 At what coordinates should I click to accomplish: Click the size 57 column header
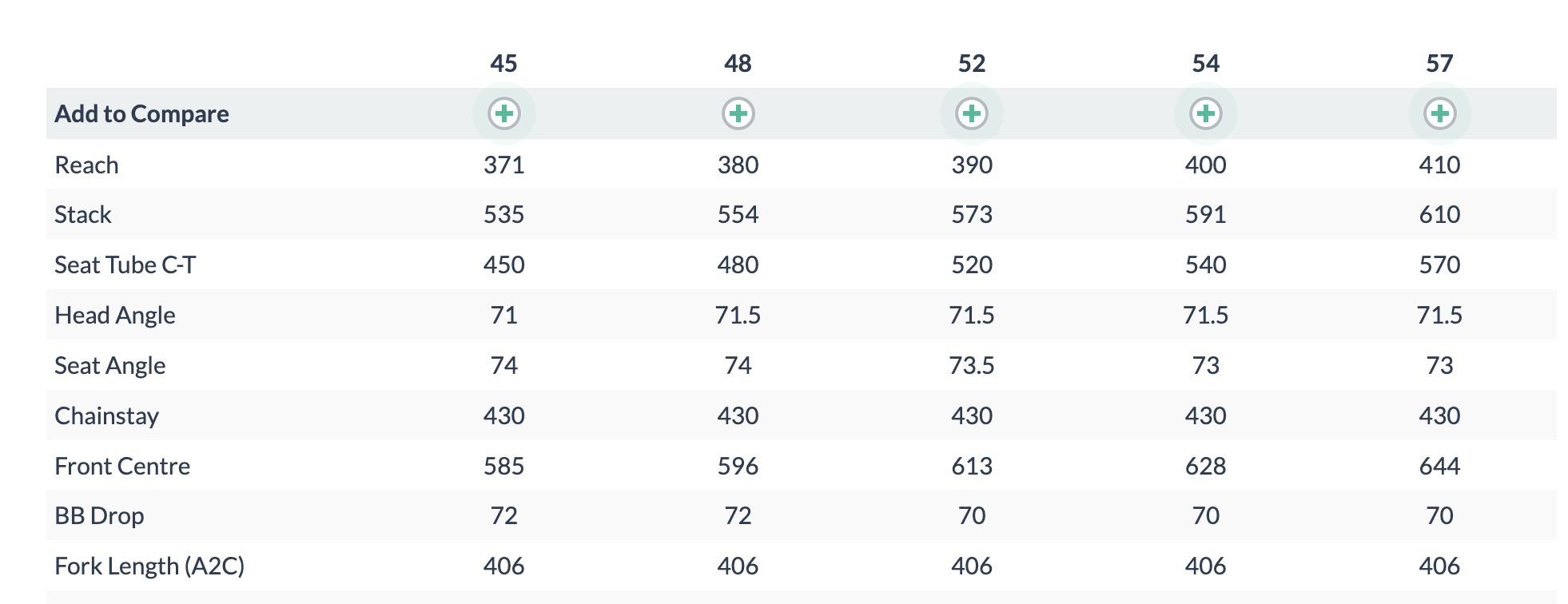tap(1440, 63)
